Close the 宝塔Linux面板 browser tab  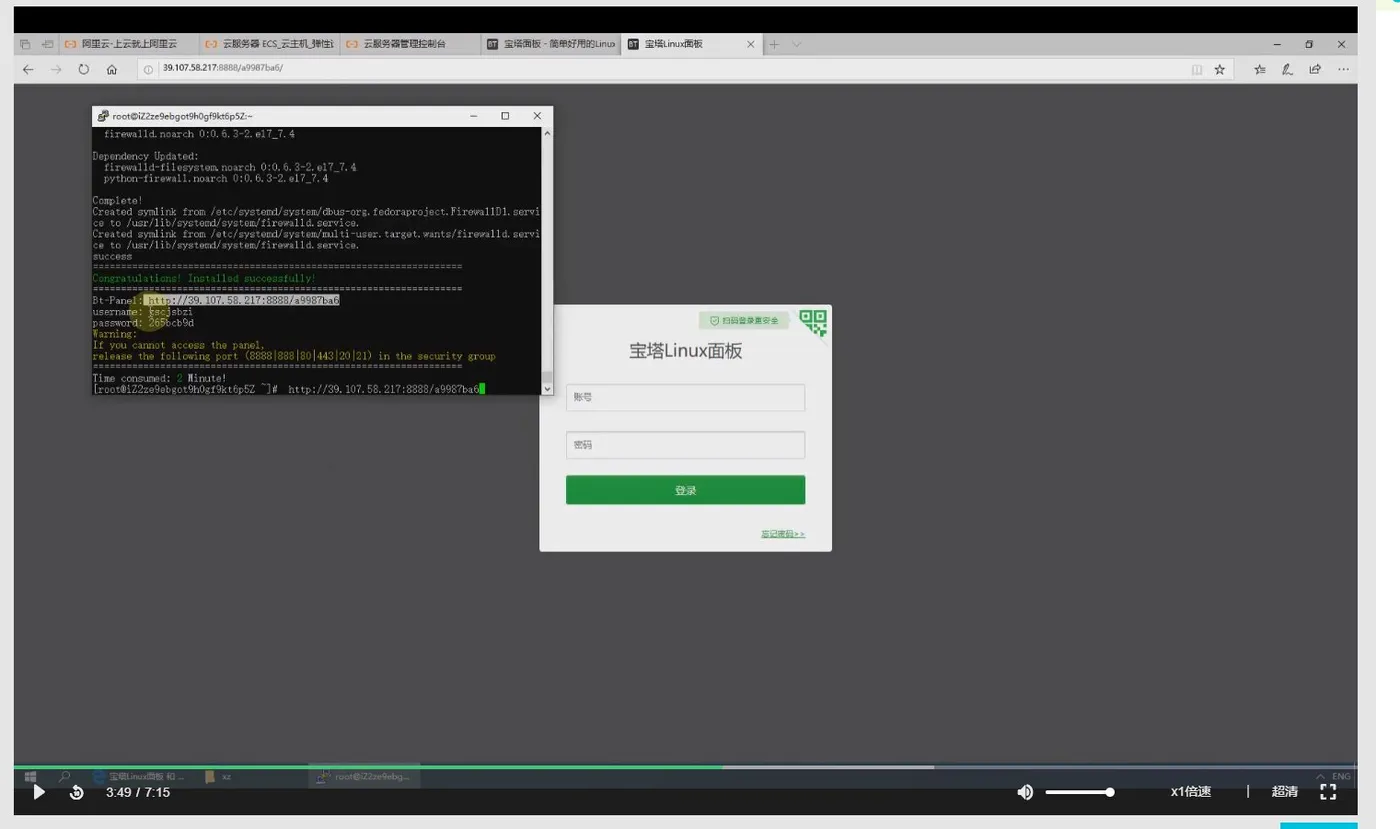pos(751,44)
